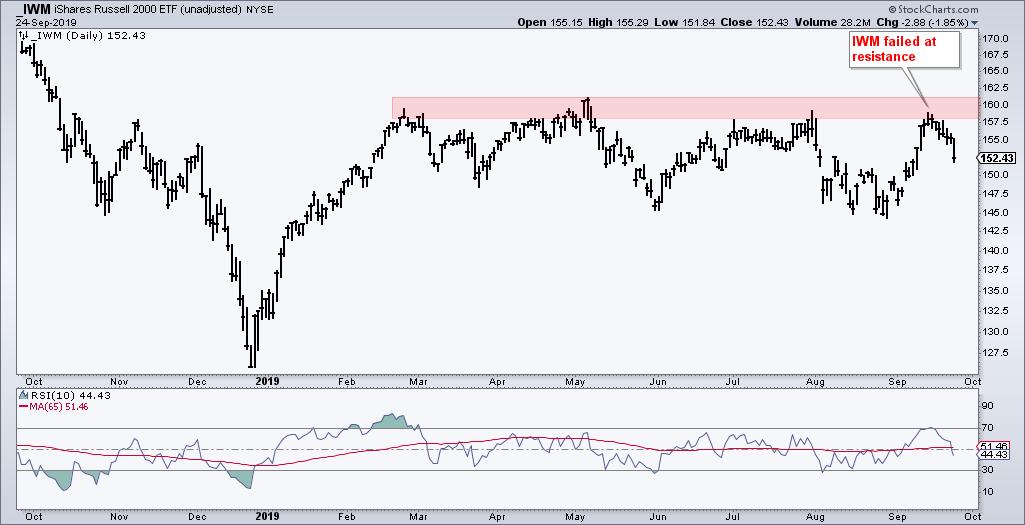
Task: Click the Nov label under the price chart
Action: pos(118,381)
